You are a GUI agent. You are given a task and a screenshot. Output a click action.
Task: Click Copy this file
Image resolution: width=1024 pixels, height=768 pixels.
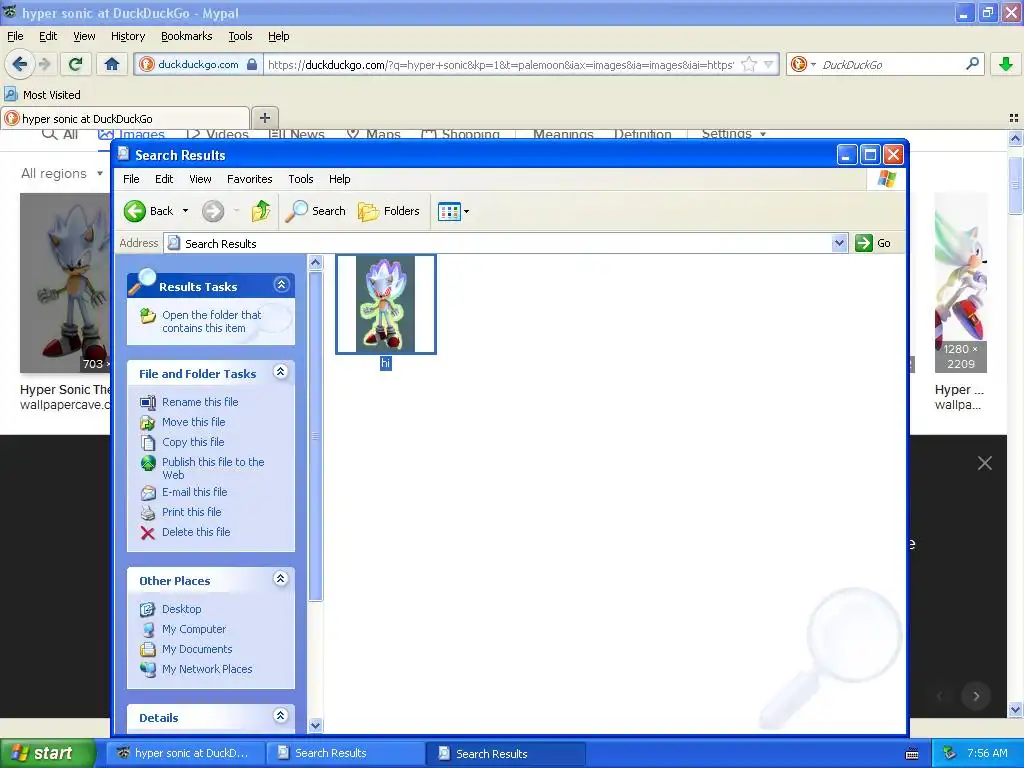pyautogui.click(x=193, y=442)
